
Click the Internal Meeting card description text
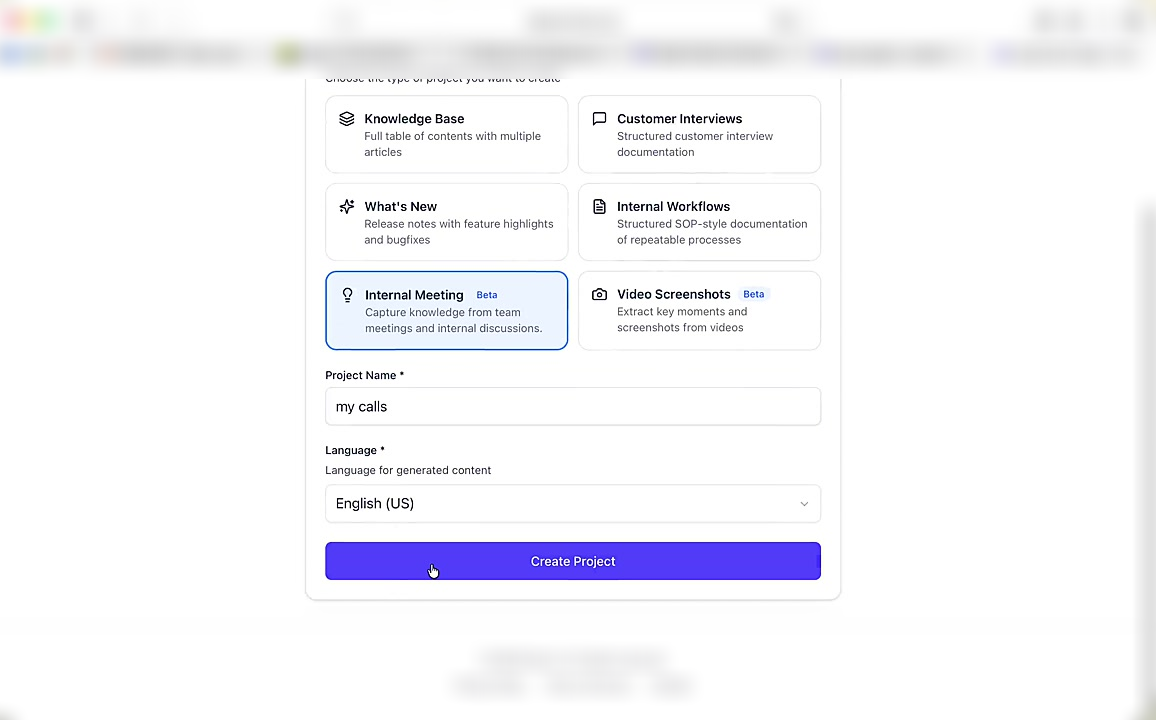pos(453,320)
